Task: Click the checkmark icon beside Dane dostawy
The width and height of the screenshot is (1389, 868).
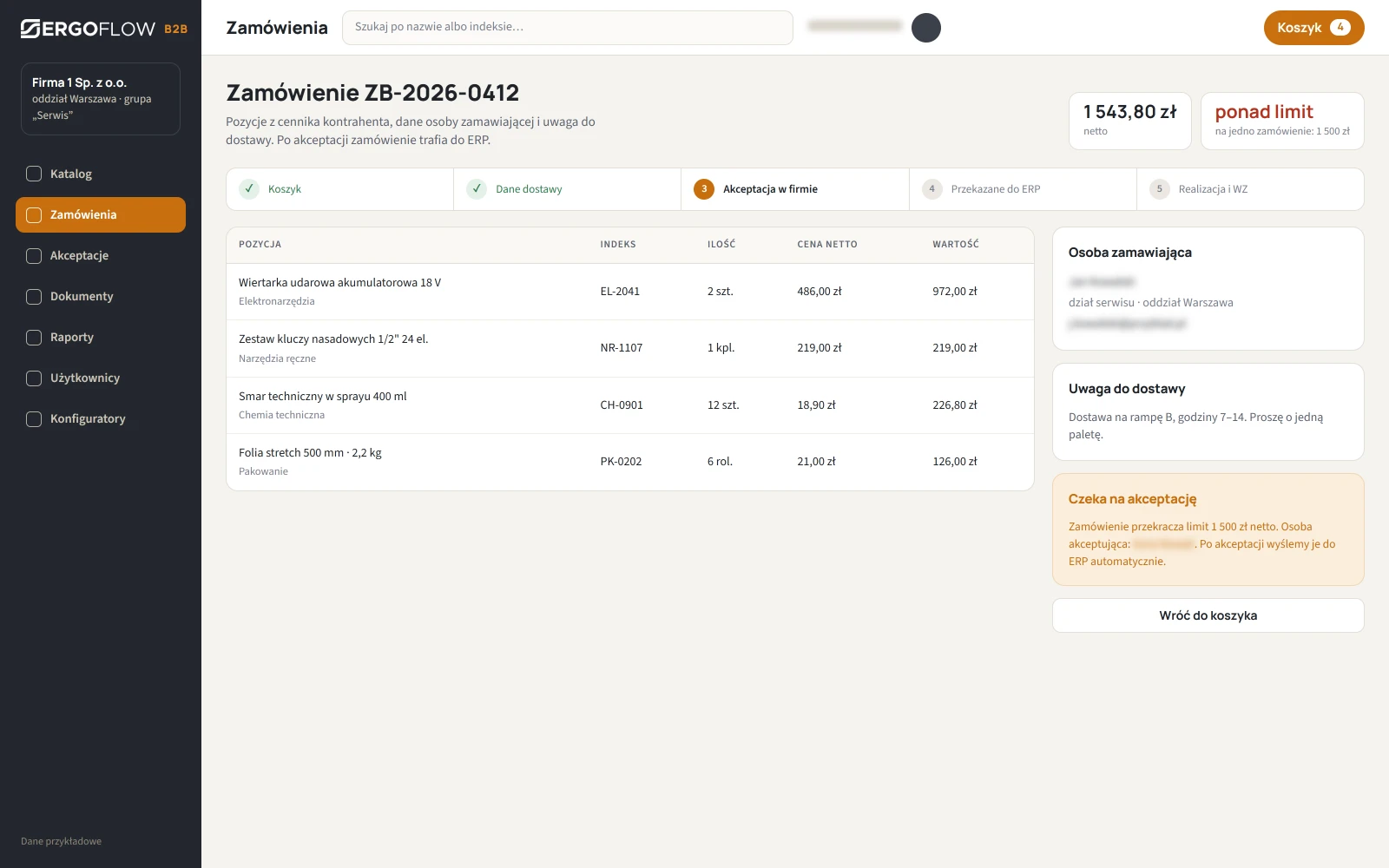Action: (477, 188)
